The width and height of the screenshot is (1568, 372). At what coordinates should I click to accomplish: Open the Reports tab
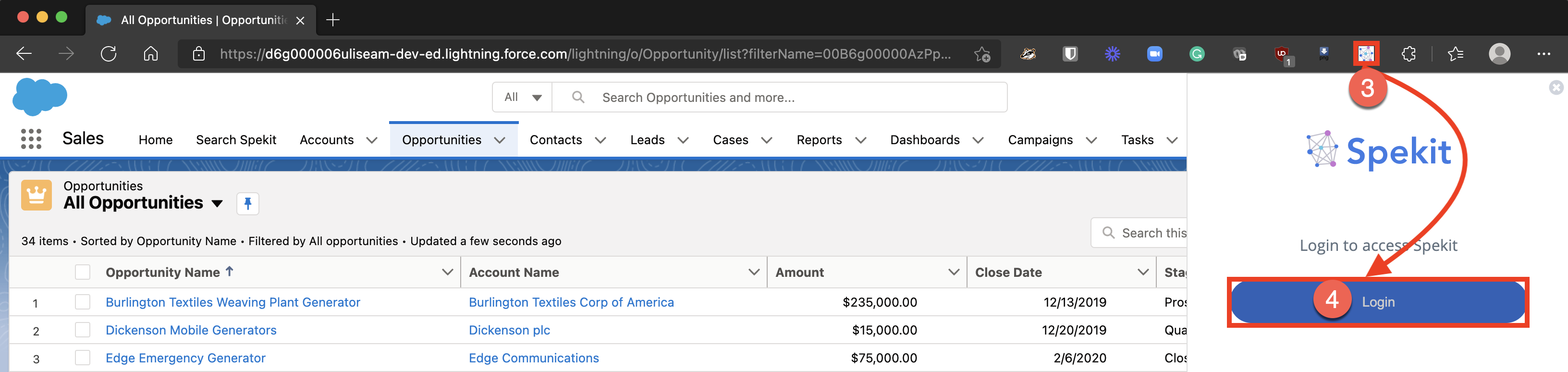(819, 140)
